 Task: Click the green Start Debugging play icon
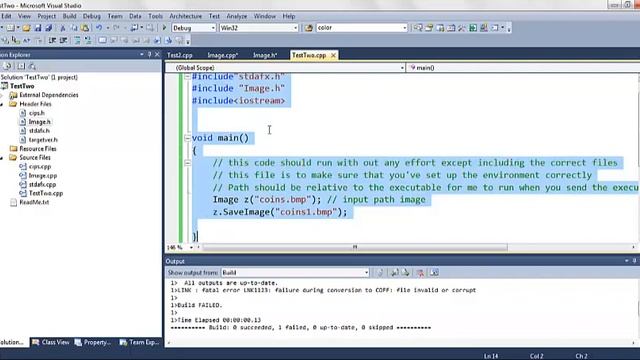point(164,28)
